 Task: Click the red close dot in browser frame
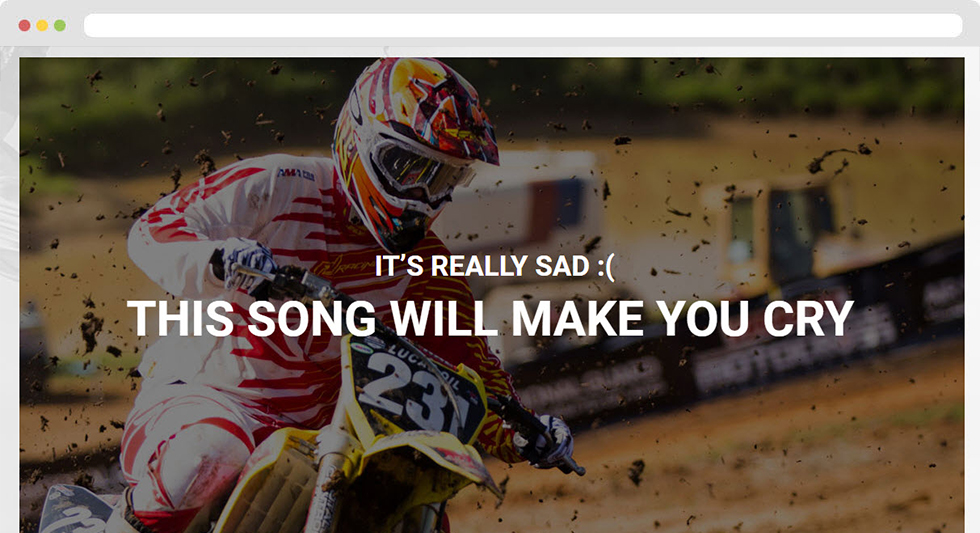[x=24, y=26]
